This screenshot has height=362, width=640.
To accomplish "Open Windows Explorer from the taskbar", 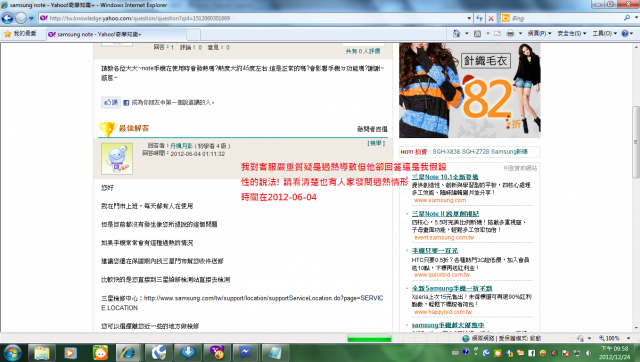I will pyautogui.click(x=42, y=353).
